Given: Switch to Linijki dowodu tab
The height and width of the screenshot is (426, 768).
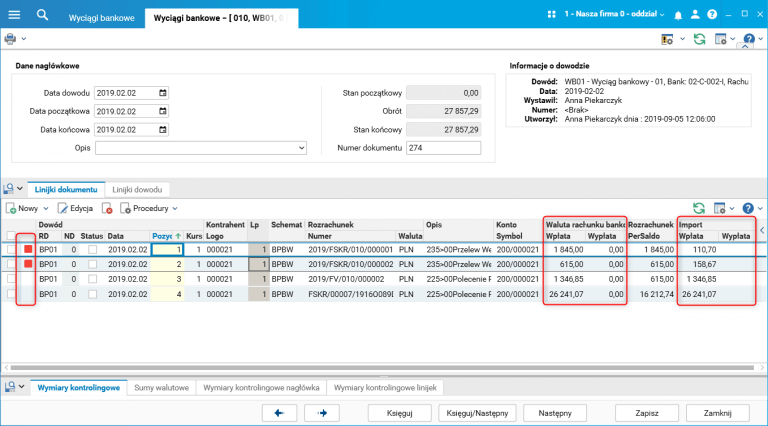Looking at the screenshot, I should coord(136,189).
